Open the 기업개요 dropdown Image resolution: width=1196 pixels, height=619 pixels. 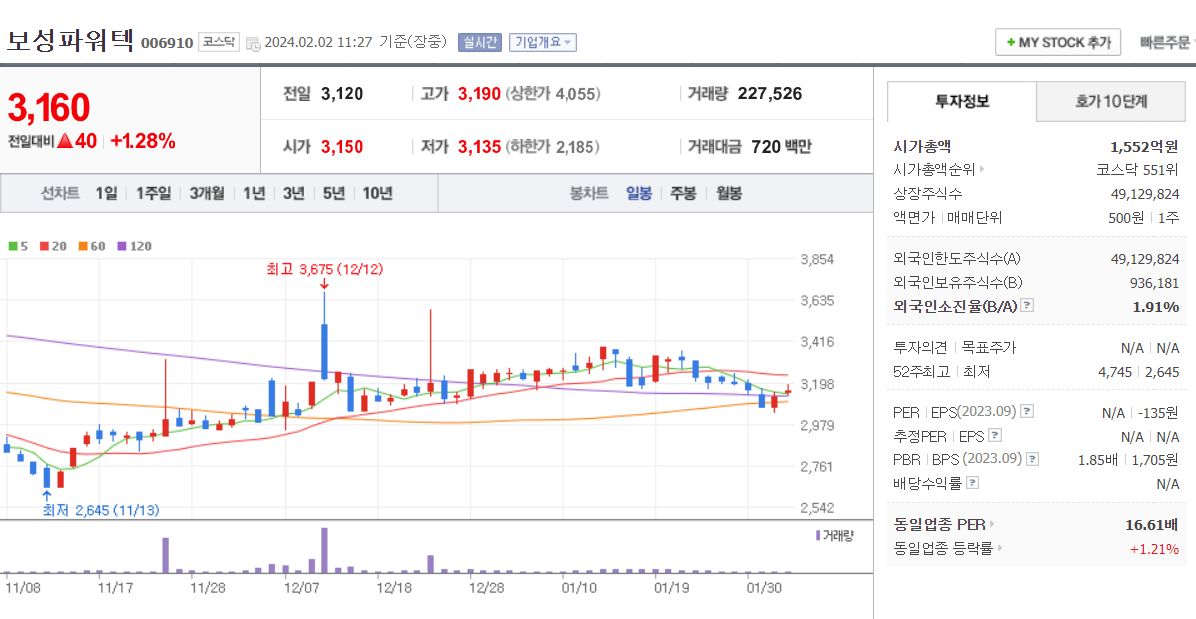[x=543, y=42]
